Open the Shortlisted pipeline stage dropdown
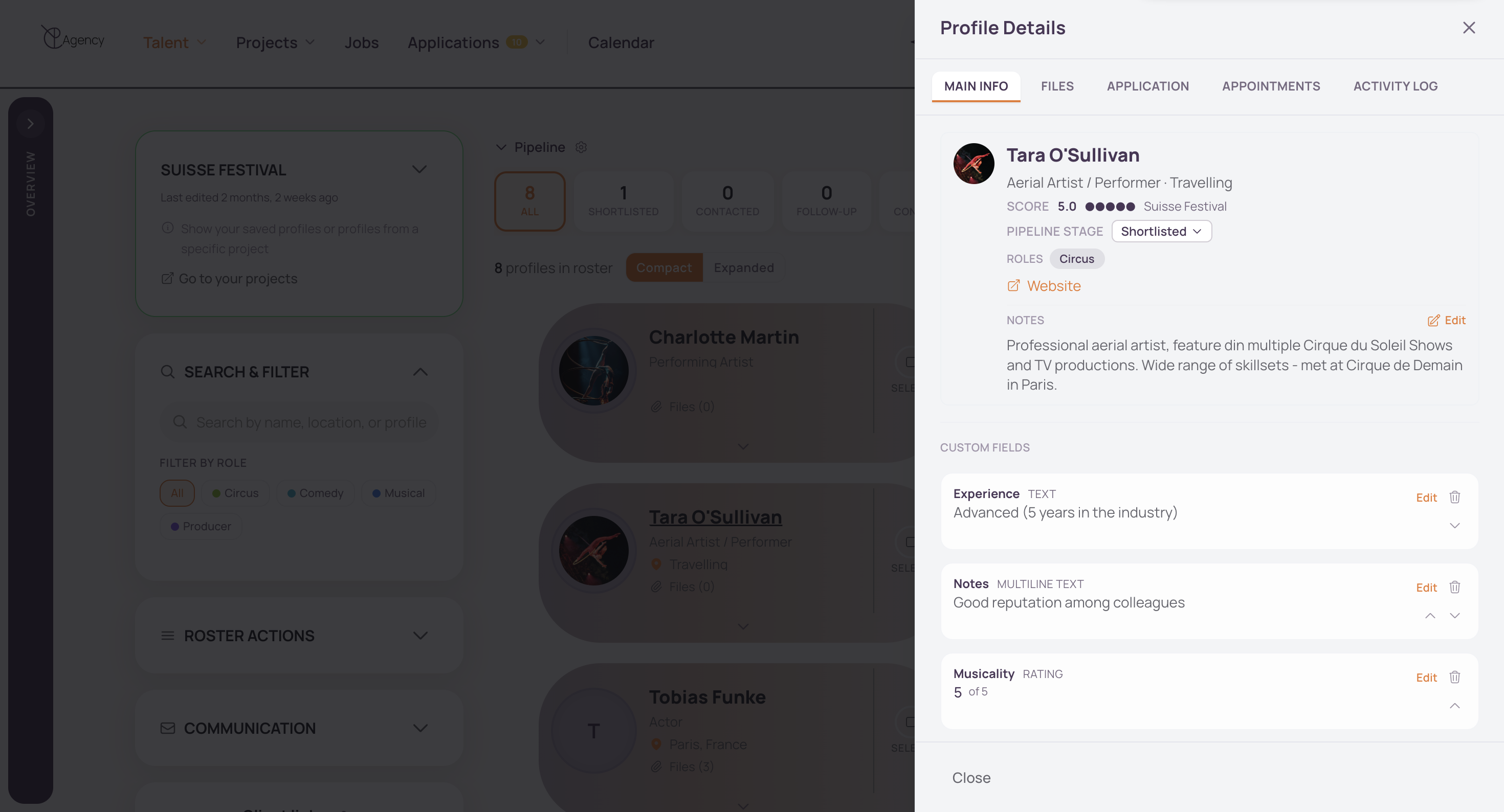Viewport: 1504px width, 812px height. pyautogui.click(x=1161, y=231)
